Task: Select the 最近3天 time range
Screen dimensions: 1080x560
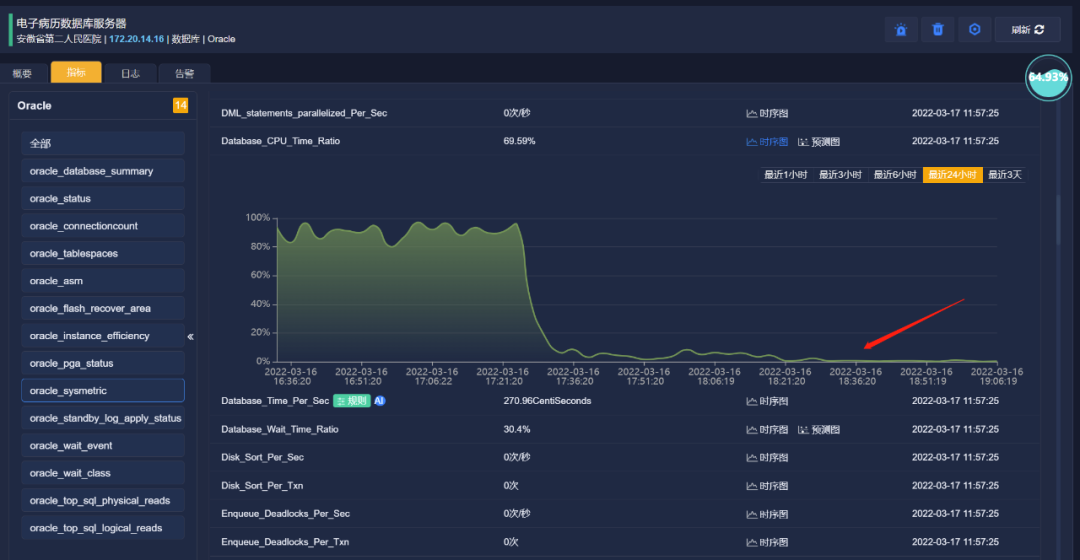Action: 1005,175
